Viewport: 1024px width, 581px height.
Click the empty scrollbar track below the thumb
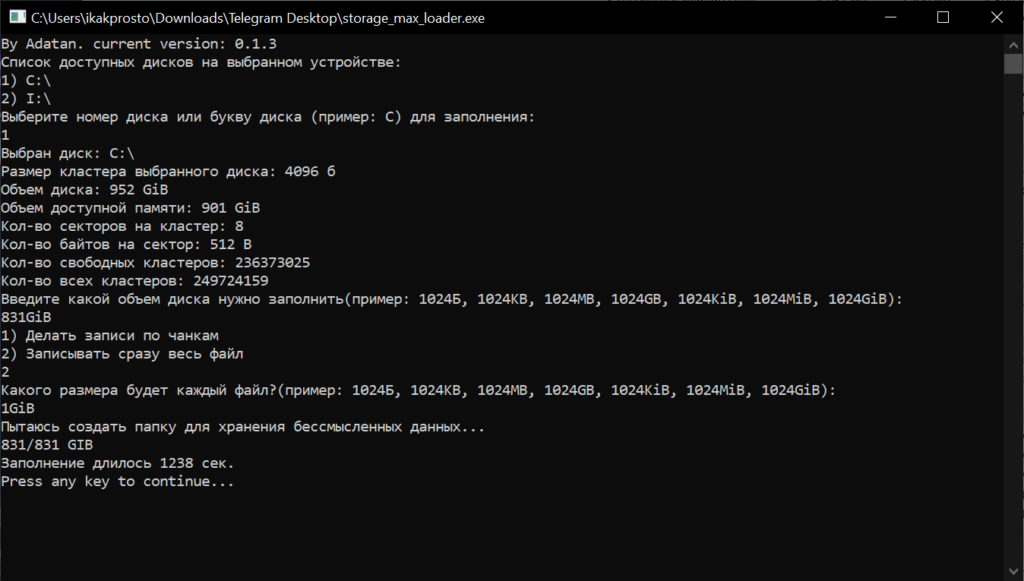(x=1013, y=318)
